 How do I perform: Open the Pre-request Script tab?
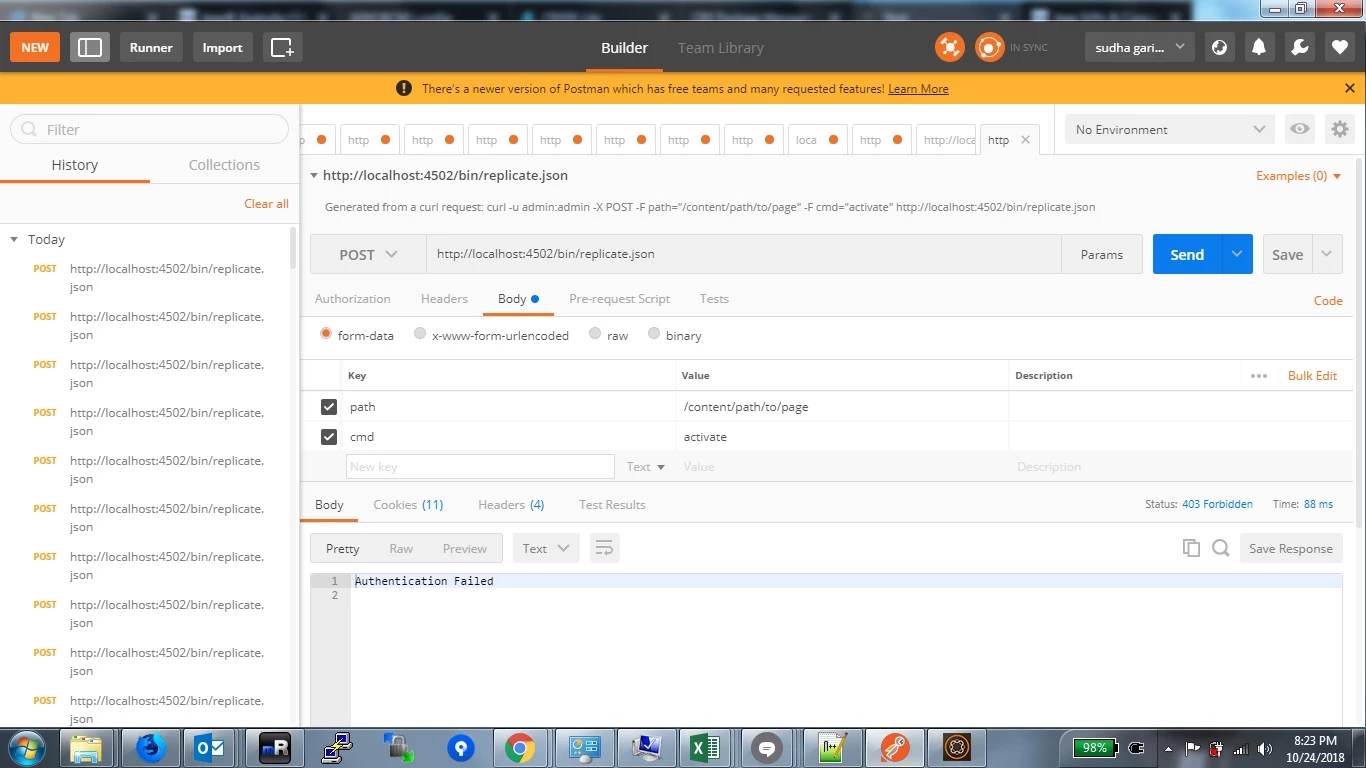pyautogui.click(x=619, y=299)
